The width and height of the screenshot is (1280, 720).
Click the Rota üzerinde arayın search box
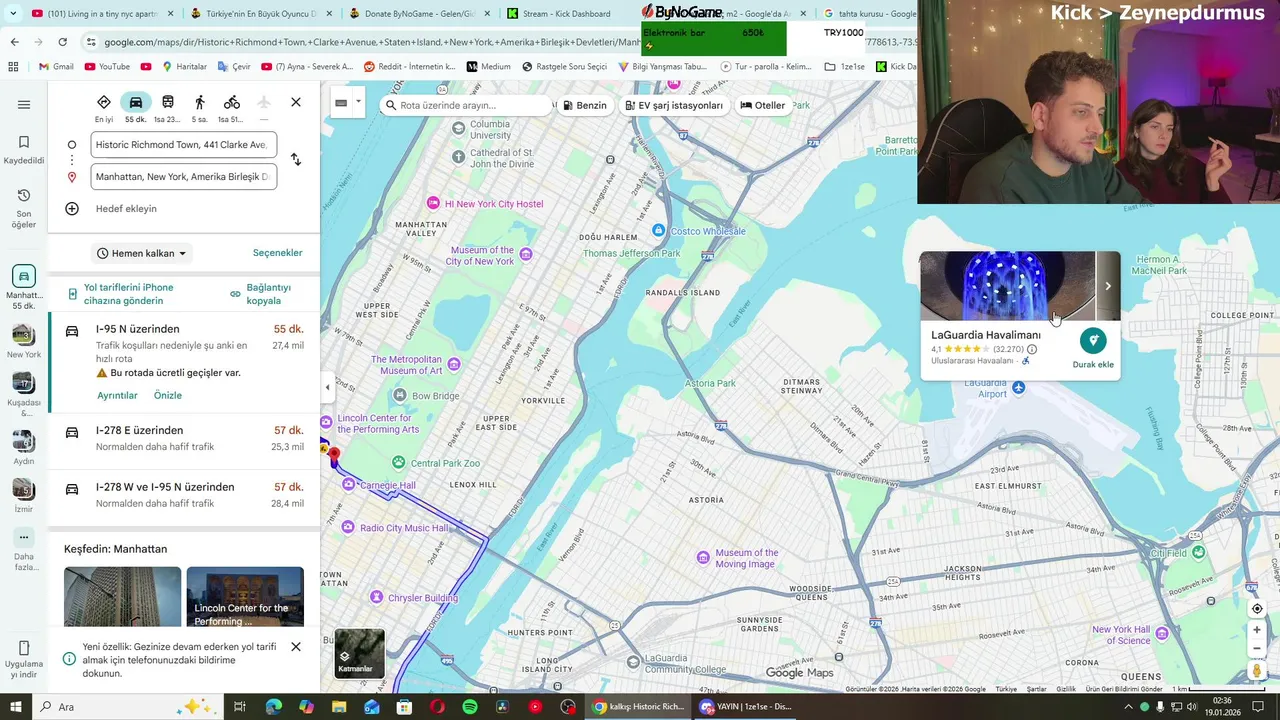click(x=467, y=105)
